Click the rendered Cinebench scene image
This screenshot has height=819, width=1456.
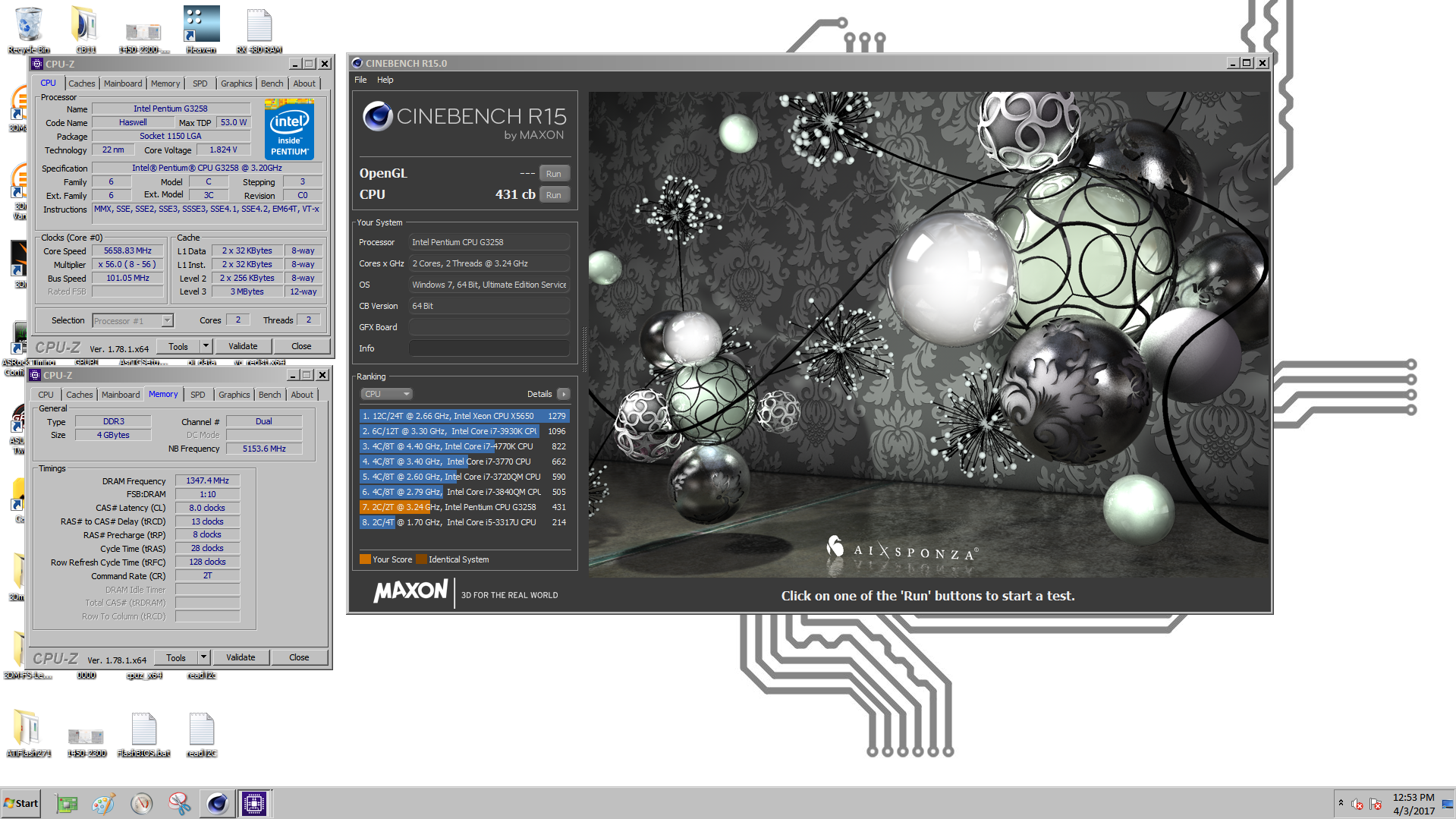929,335
